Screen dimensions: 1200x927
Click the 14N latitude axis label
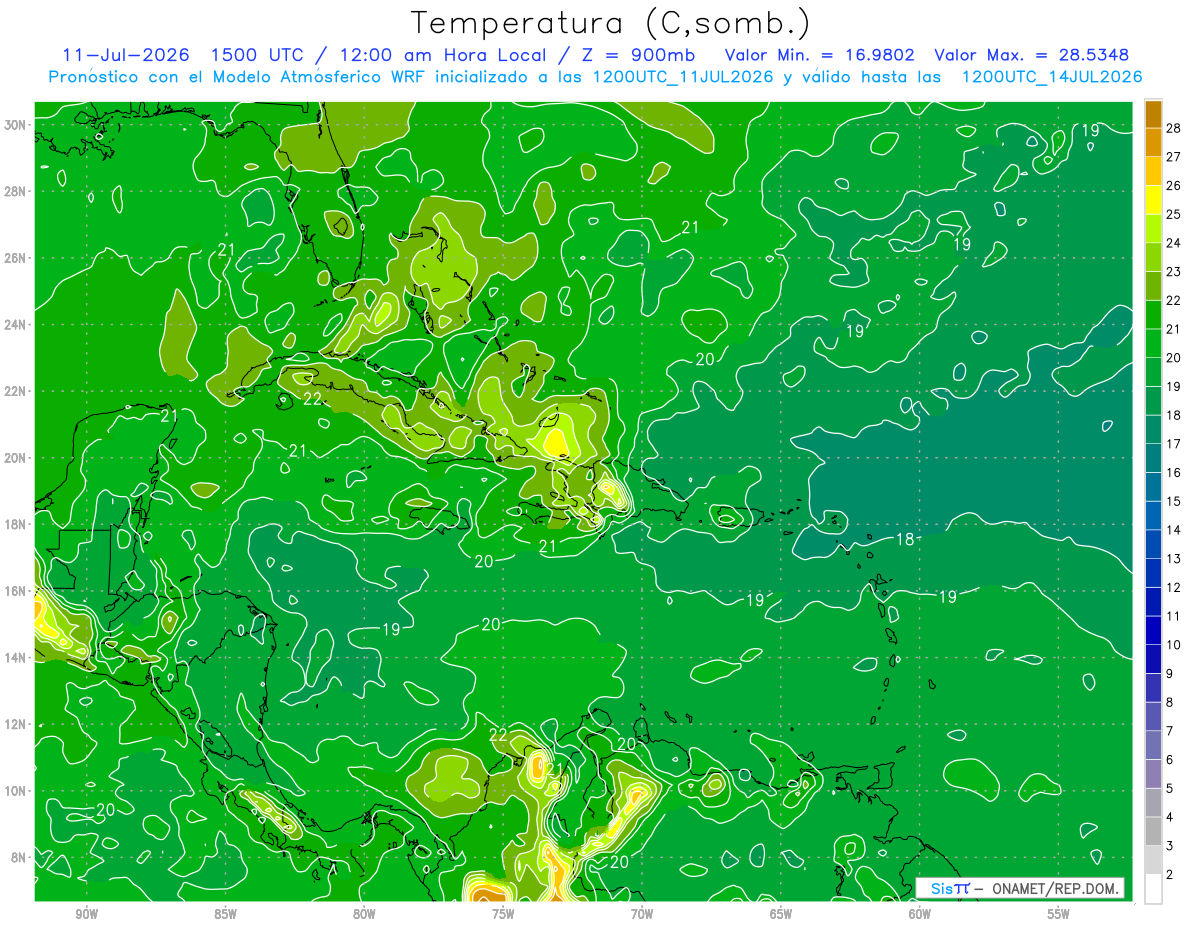click(x=16, y=658)
